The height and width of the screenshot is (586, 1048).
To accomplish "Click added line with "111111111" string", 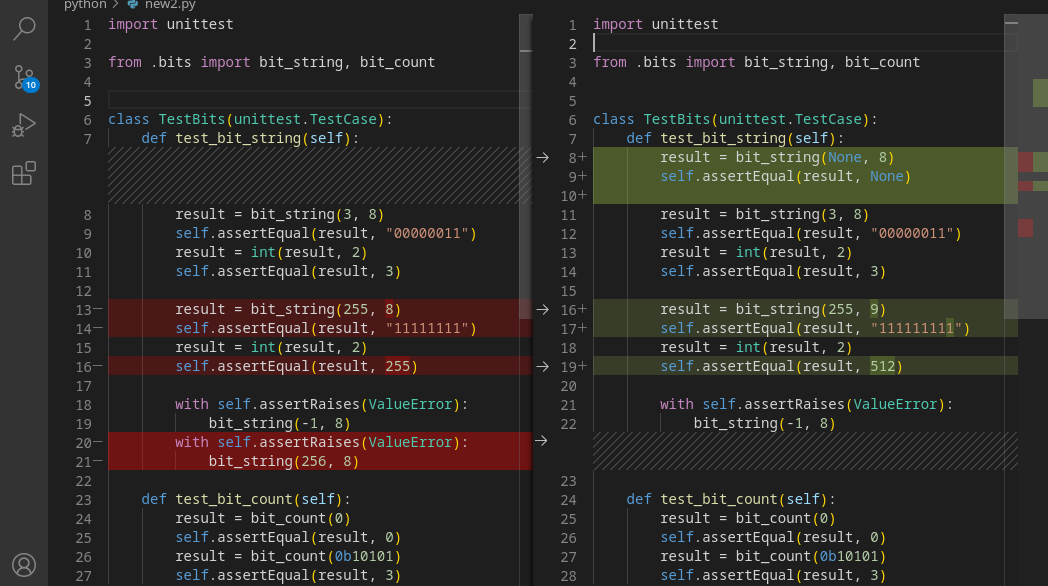I will click(x=815, y=328).
